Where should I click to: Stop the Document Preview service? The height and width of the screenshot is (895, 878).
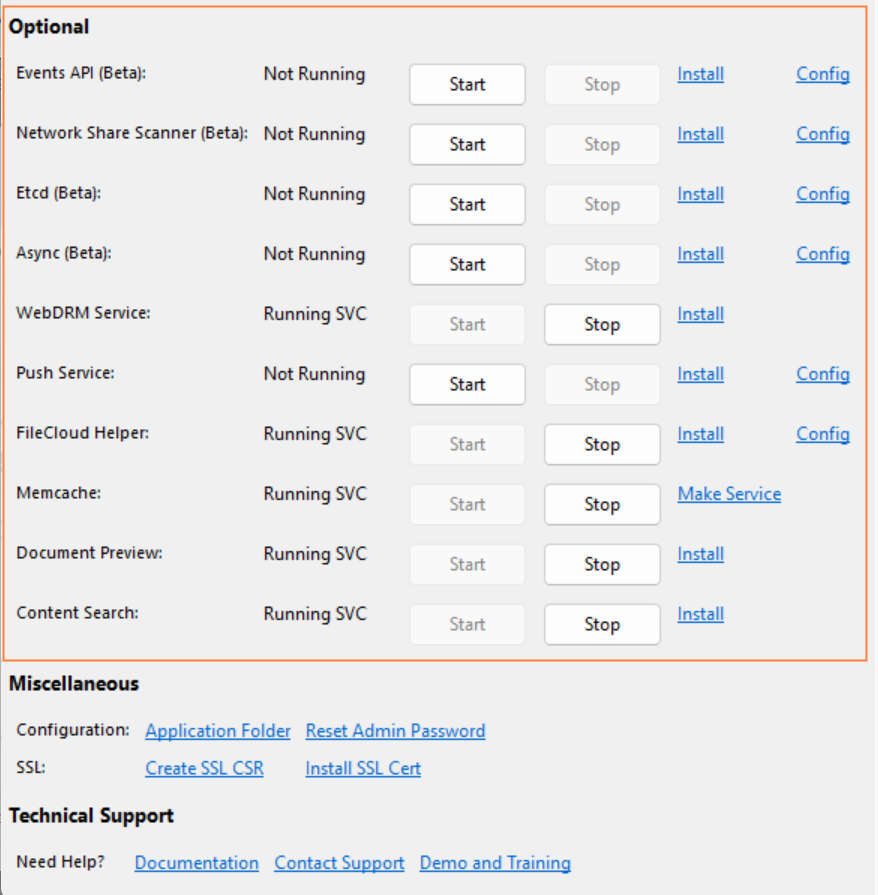(602, 564)
